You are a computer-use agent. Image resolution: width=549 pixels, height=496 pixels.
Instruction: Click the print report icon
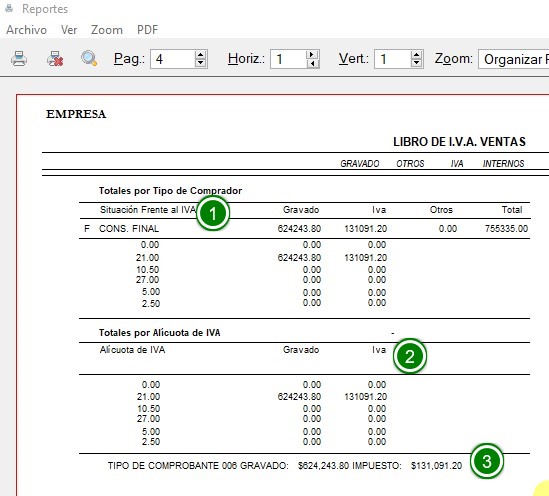(x=19, y=58)
